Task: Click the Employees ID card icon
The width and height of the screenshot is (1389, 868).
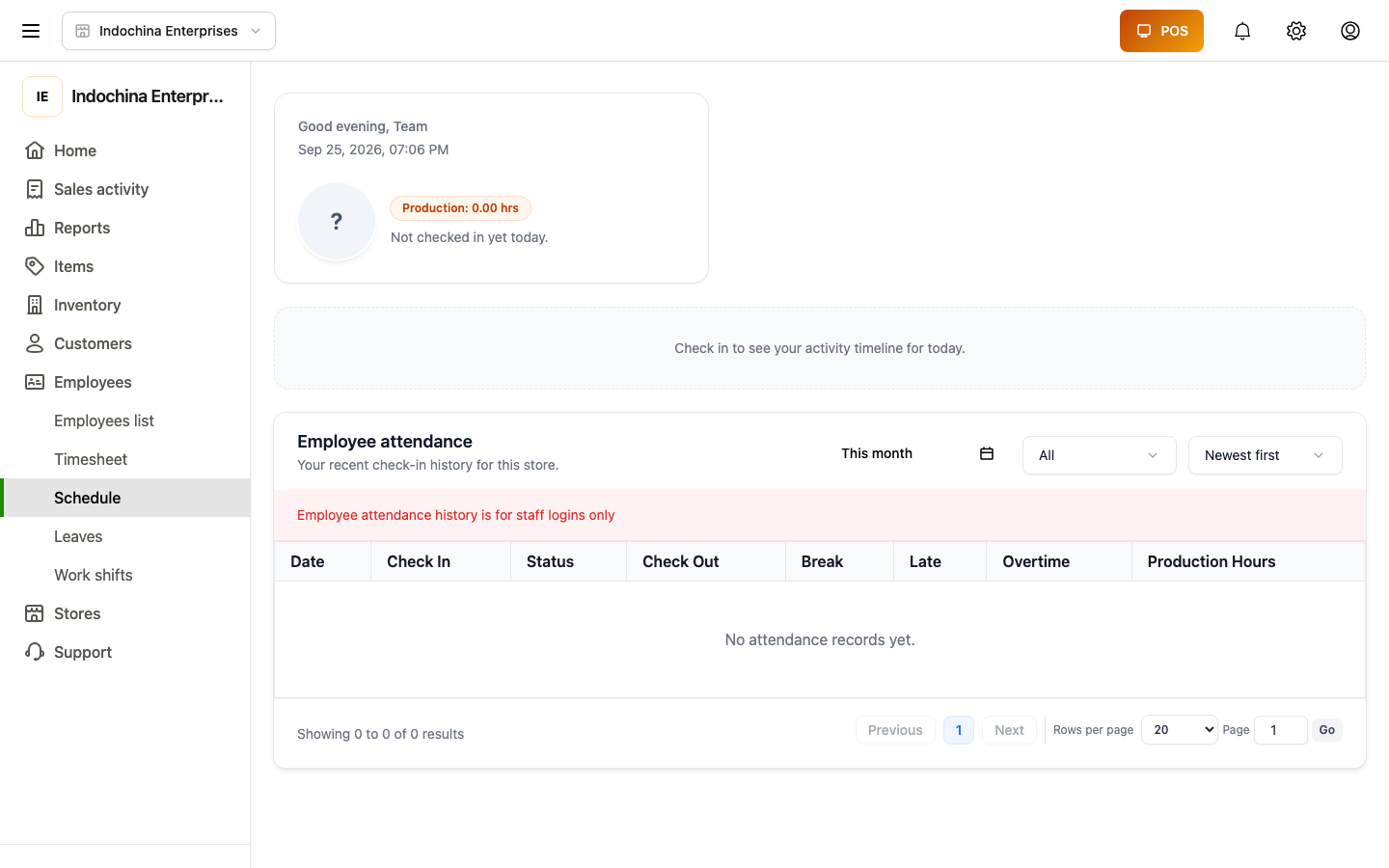Action: tap(35, 382)
